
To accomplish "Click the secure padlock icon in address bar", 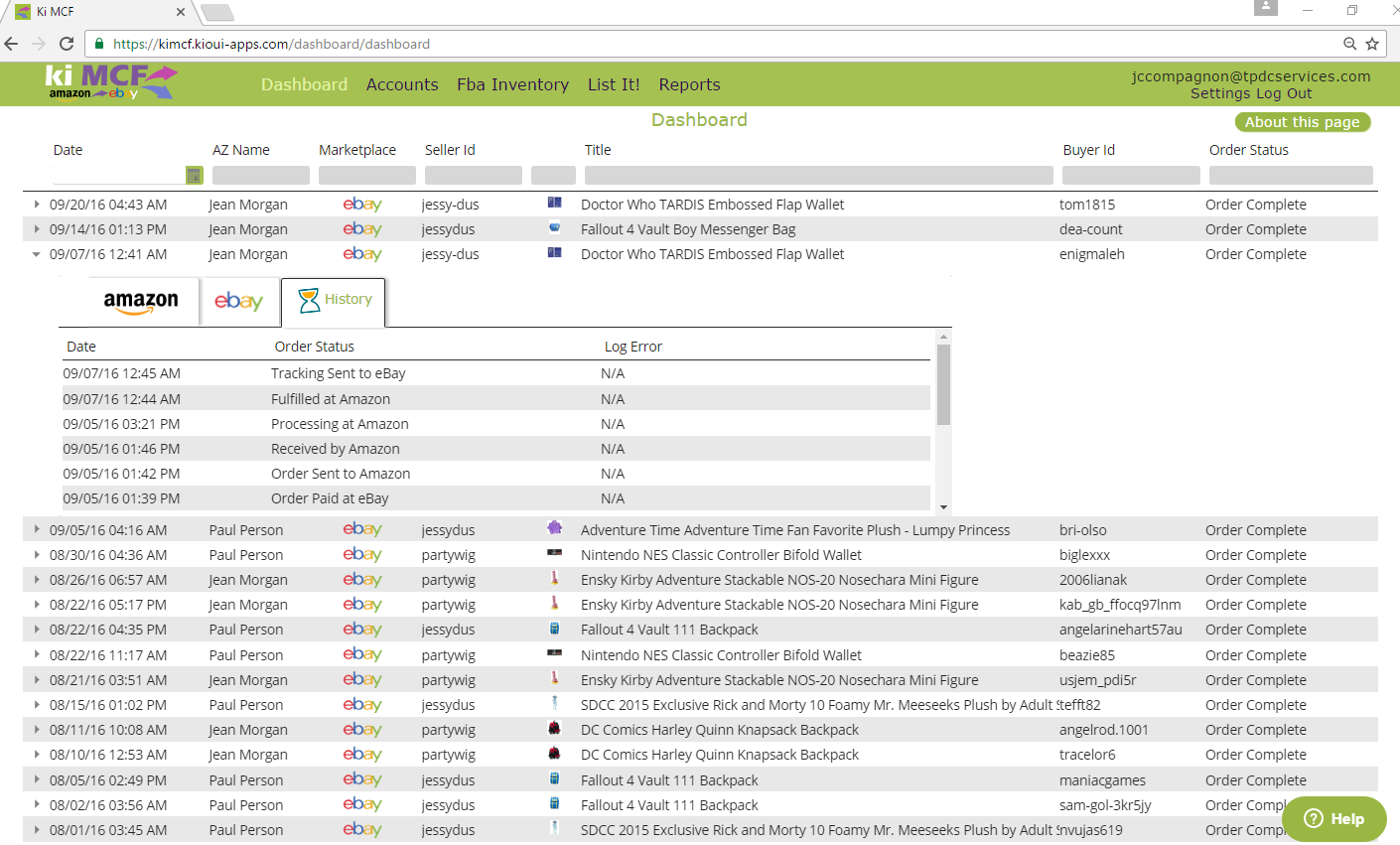I will pyautogui.click(x=99, y=44).
